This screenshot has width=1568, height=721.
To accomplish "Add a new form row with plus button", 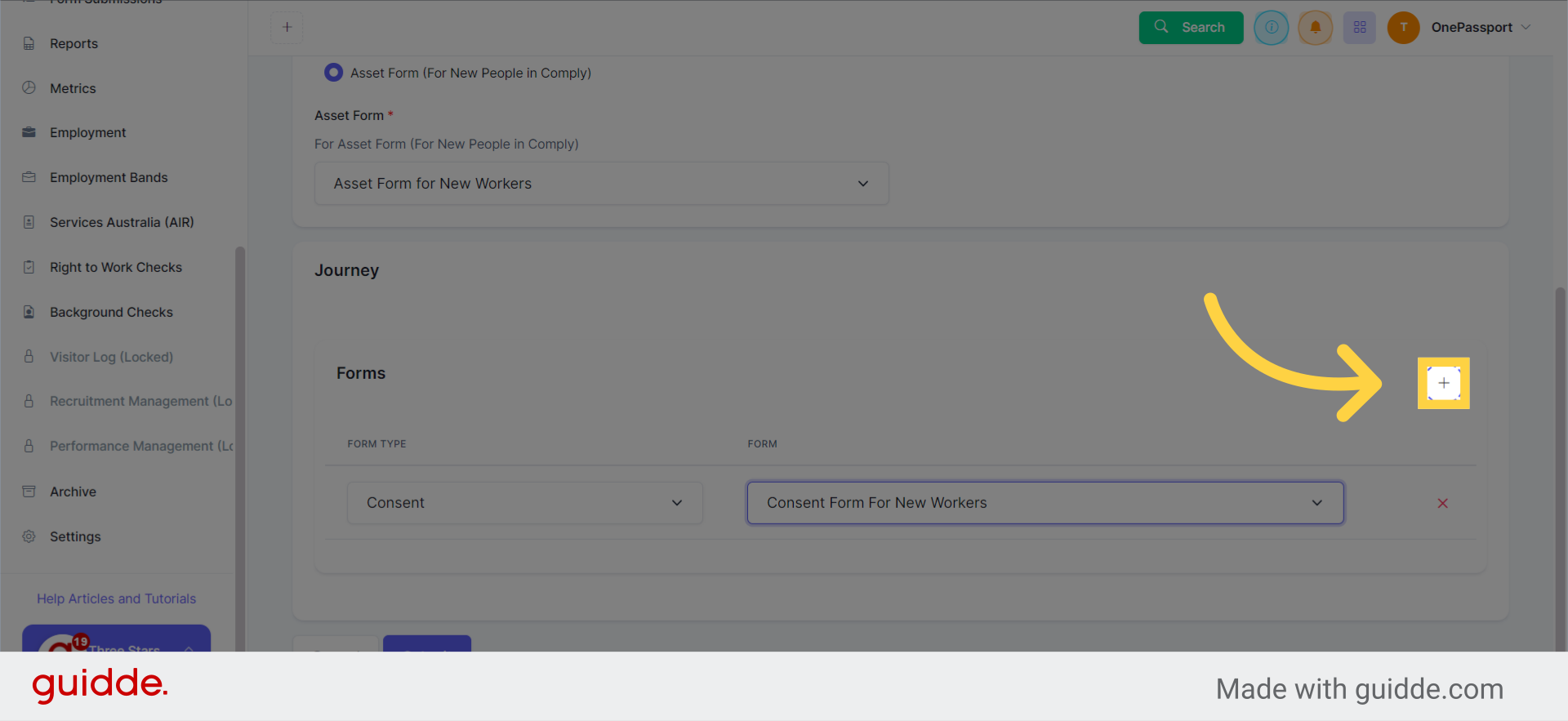I will tap(1444, 383).
